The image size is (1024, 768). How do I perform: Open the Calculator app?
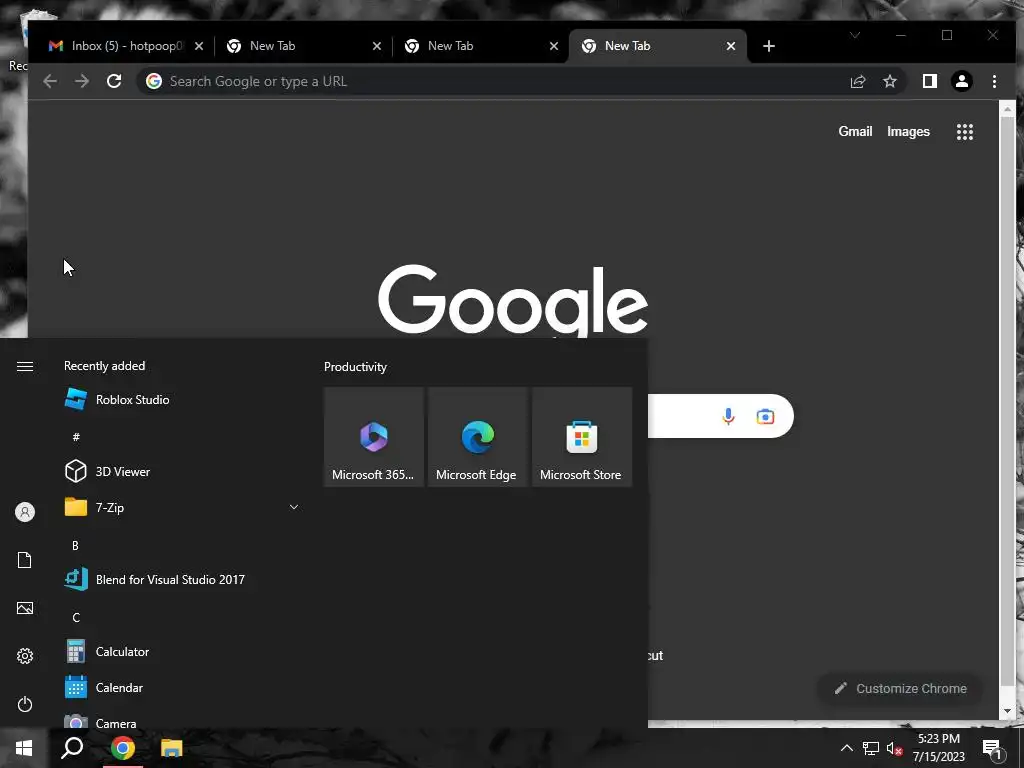click(182, 652)
